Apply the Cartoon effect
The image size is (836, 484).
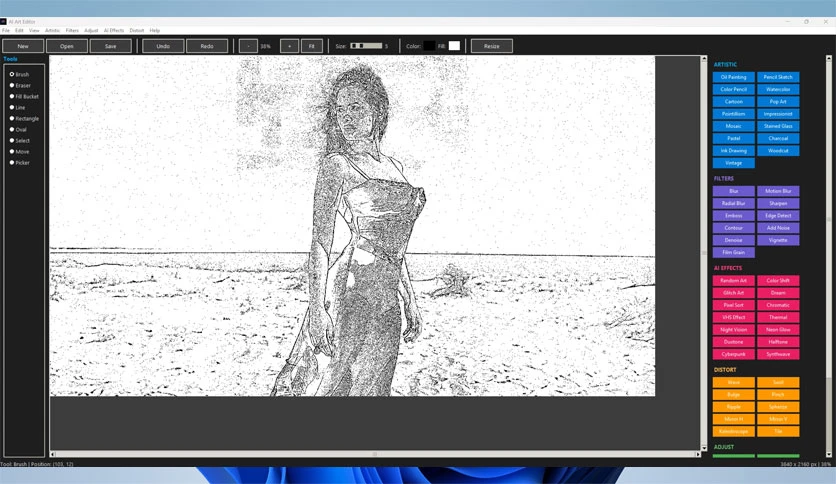click(734, 102)
